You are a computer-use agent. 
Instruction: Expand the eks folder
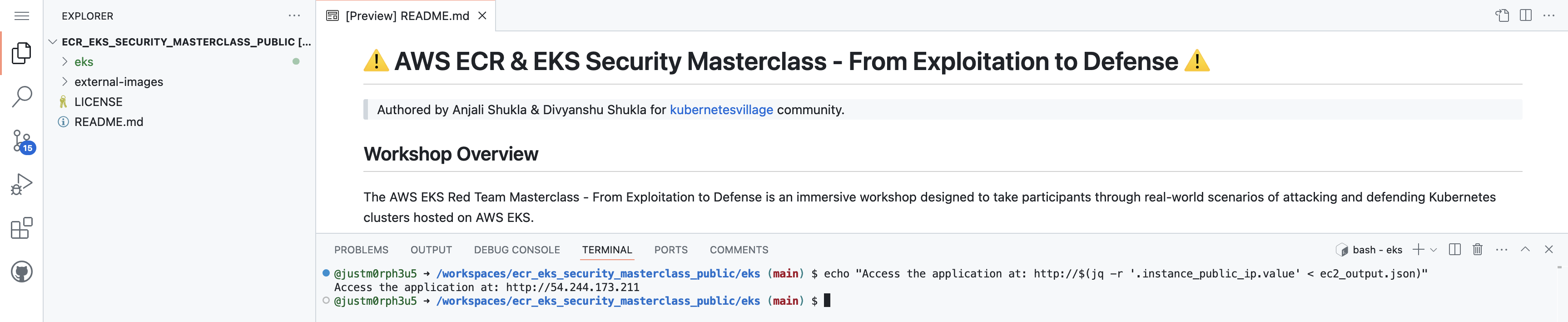(84, 61)
